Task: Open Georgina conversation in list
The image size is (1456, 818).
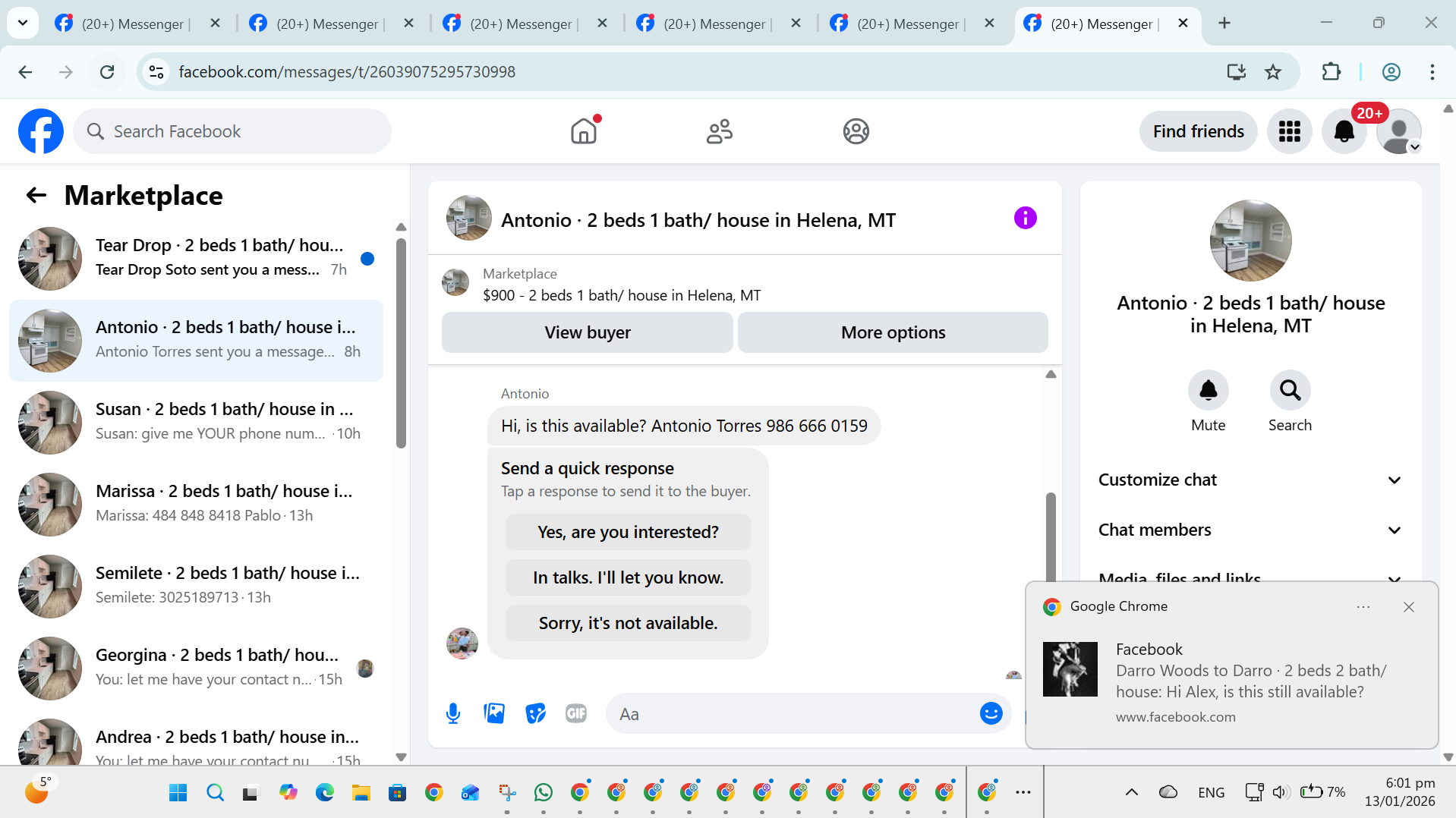Action: 196,668
